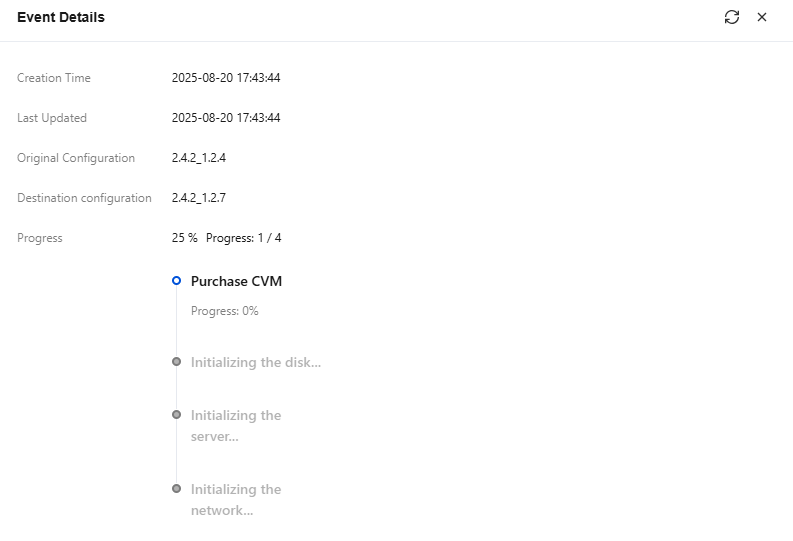793x541 pixels.
Task: Click the Initializing the network step dot
Action: pos(176,488)
